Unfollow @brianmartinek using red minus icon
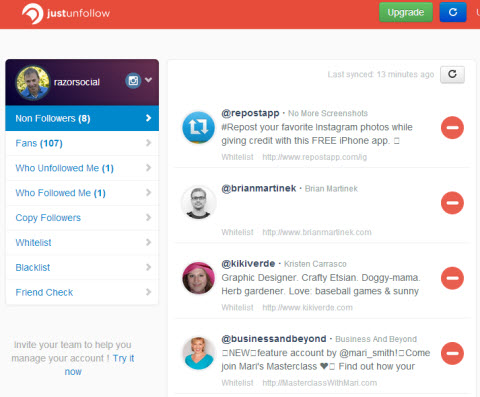This screenshot has height=397, width=480. click(452, 203)
